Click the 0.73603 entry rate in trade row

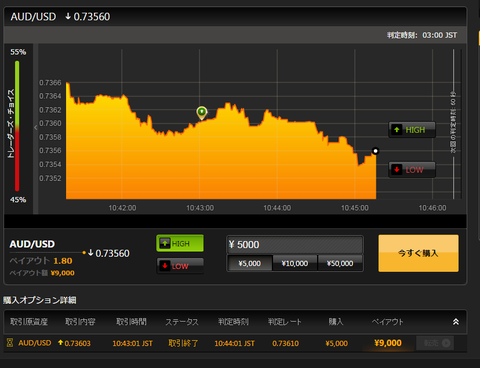click(77, 343)
